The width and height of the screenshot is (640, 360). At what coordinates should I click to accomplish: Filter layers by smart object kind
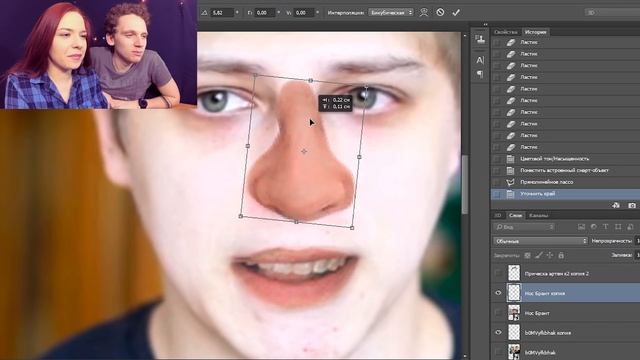(630, 227)
